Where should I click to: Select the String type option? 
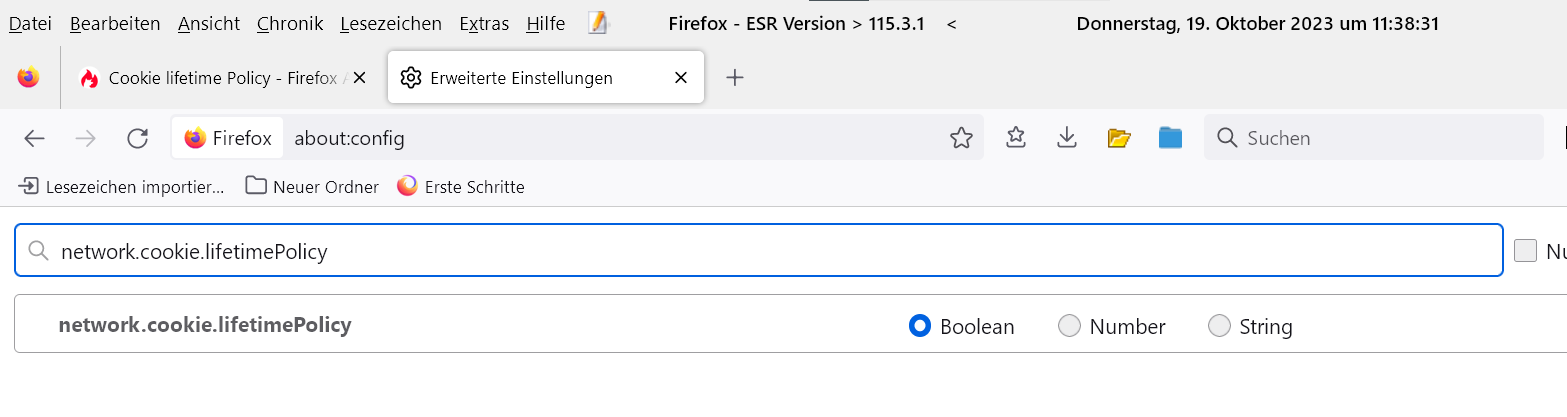(1220, 326)
